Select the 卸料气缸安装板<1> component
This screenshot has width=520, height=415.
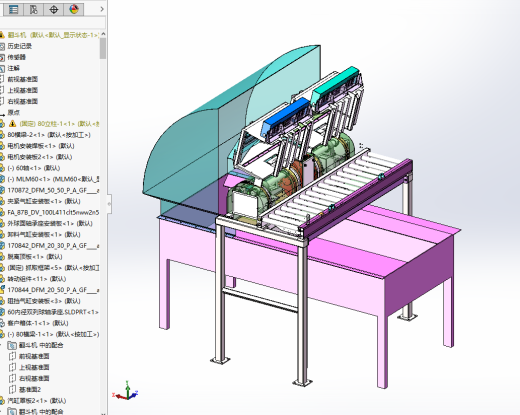coord(44,234)
